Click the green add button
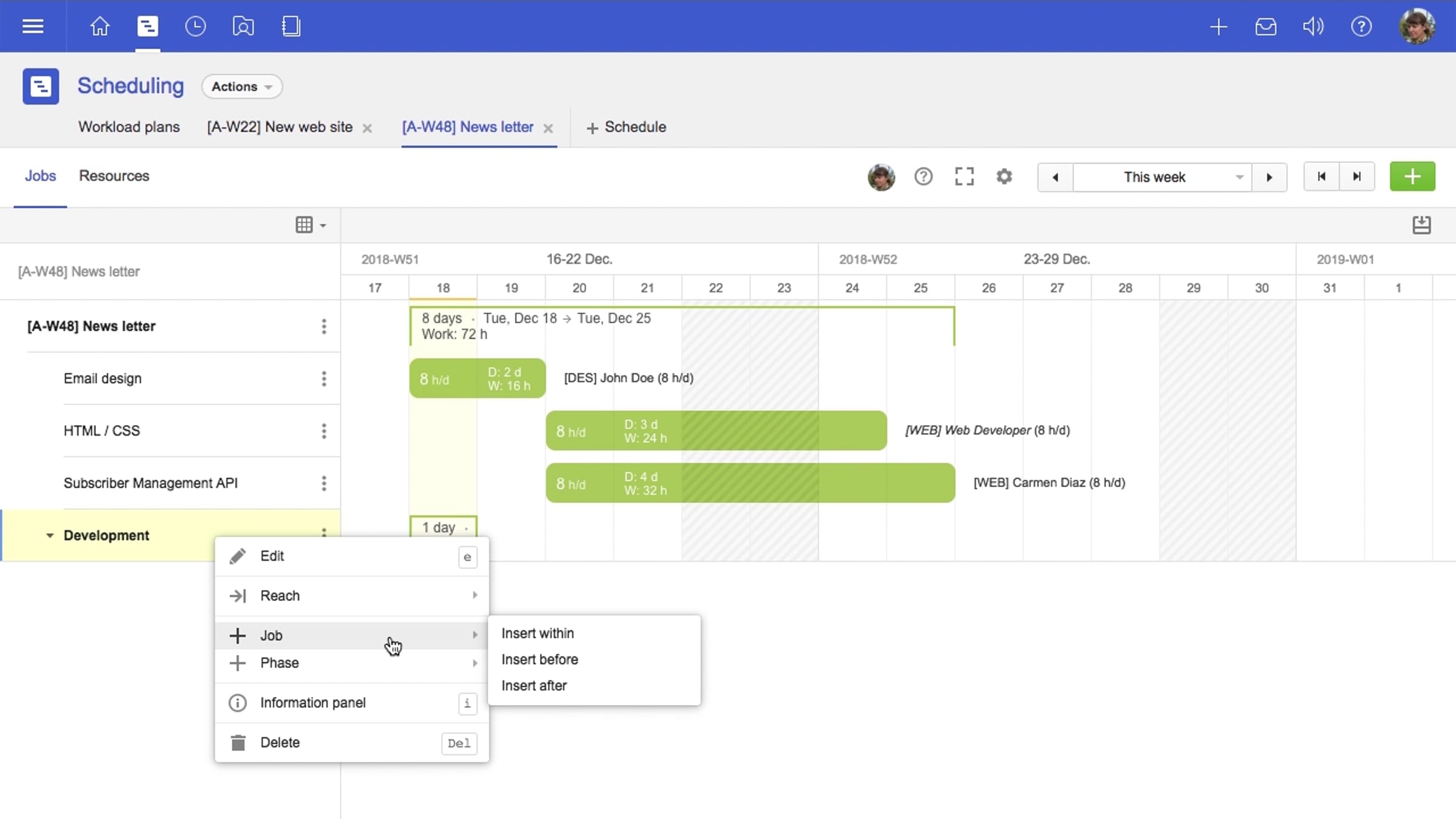 tap(1412, 177)
